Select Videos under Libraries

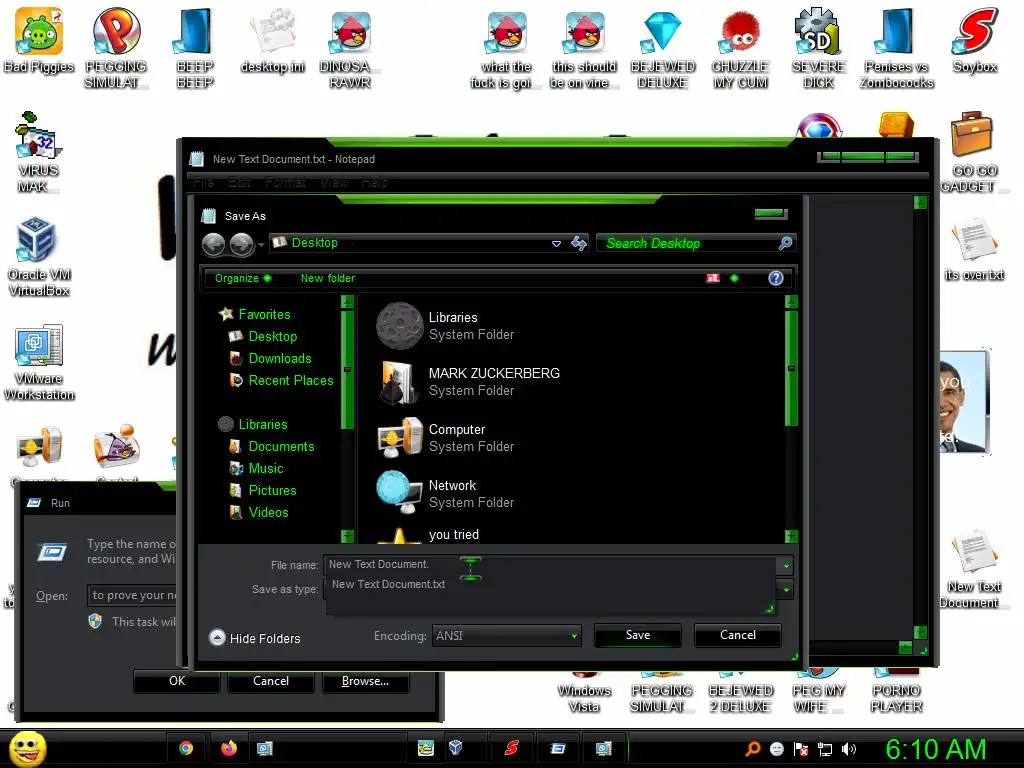pos(259,513)
